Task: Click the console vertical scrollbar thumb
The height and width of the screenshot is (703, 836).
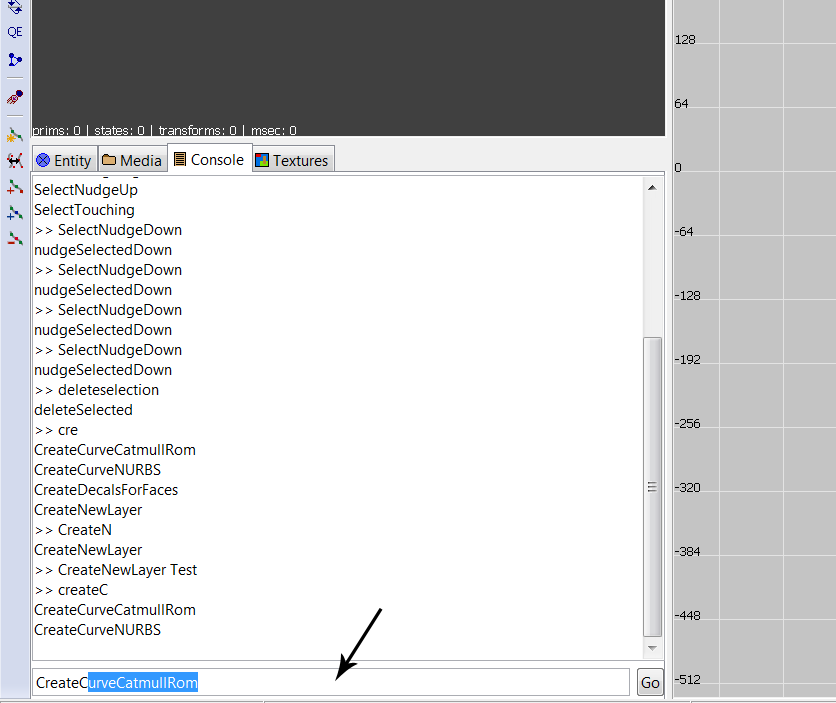Action: 652,487
